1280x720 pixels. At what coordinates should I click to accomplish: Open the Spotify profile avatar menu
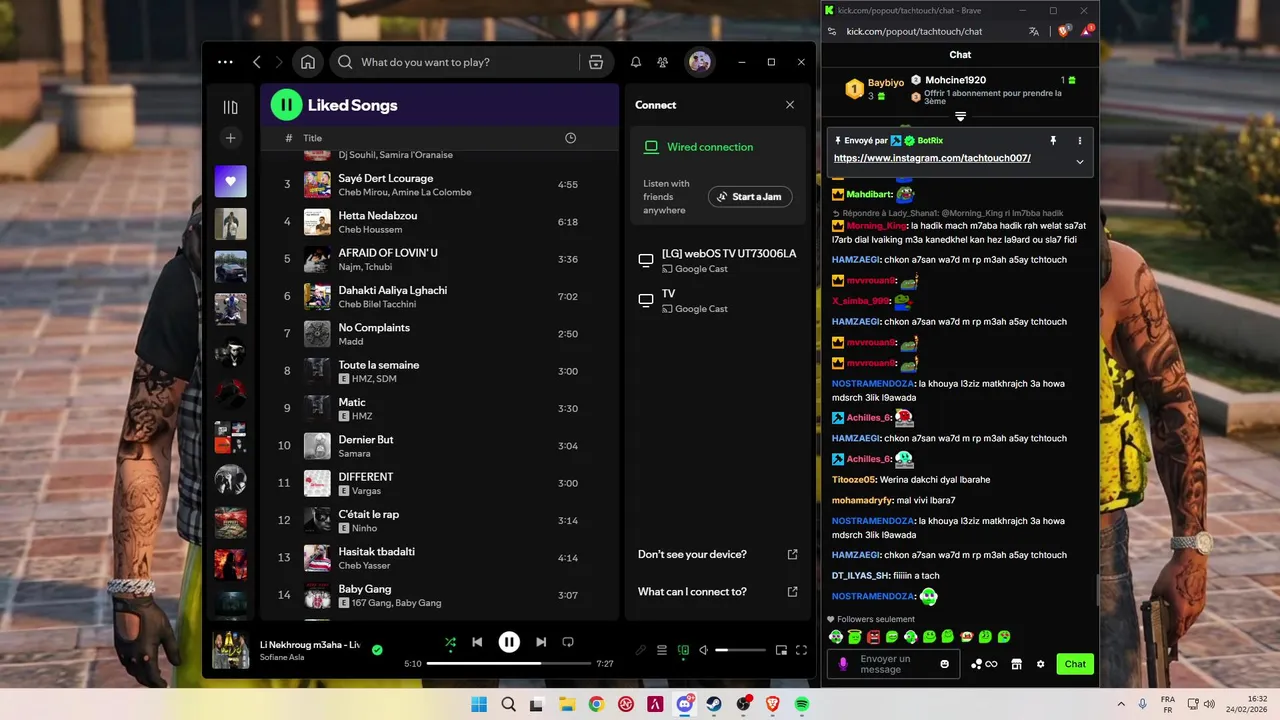700,62
